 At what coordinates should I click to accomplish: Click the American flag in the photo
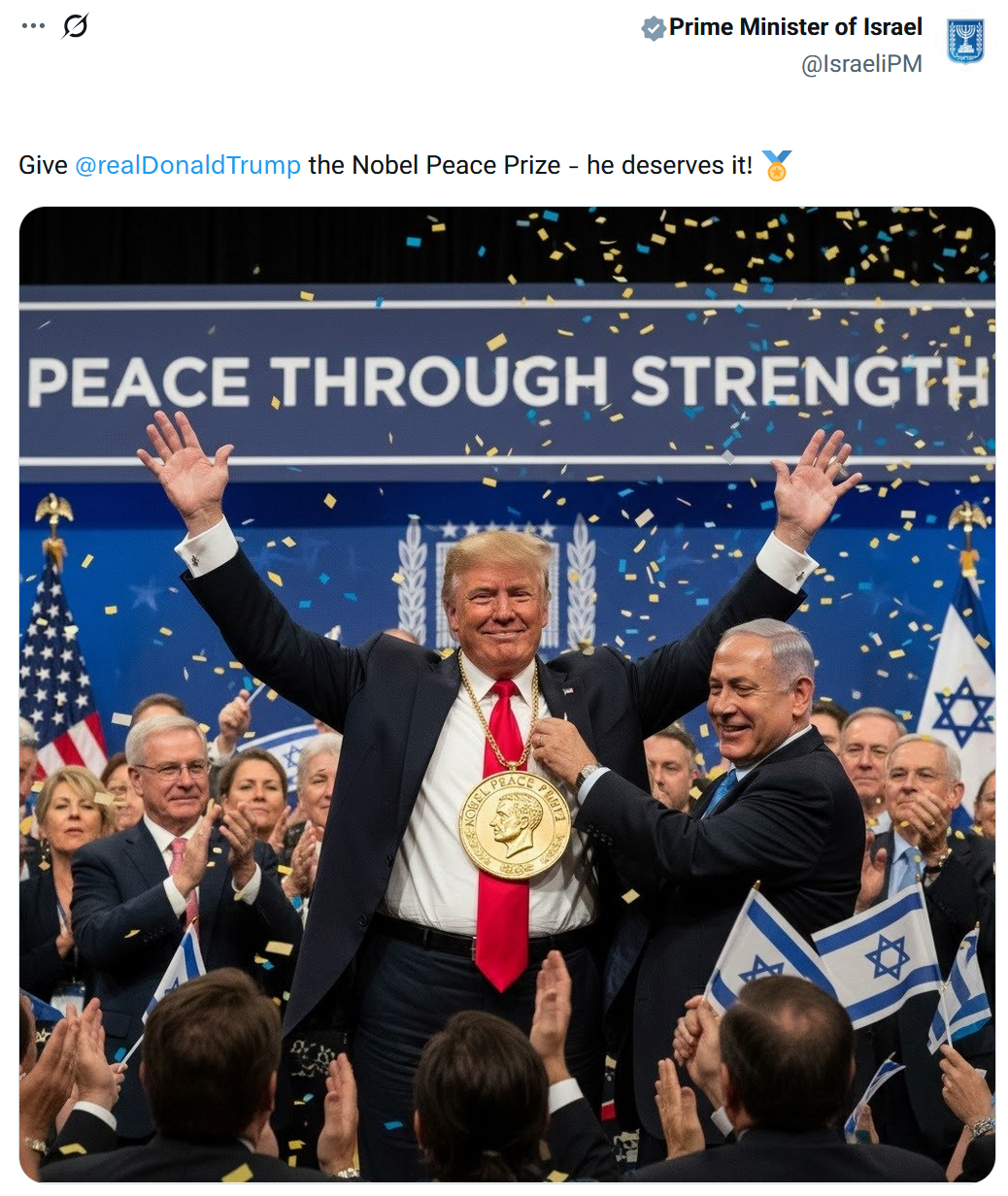[60, 670]
